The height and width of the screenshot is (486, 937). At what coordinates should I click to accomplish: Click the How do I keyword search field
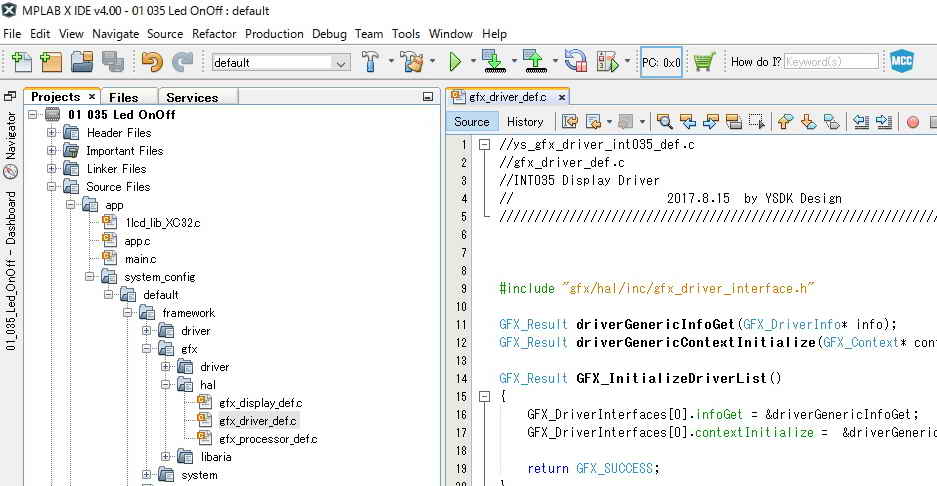click(x=831, y=62)
